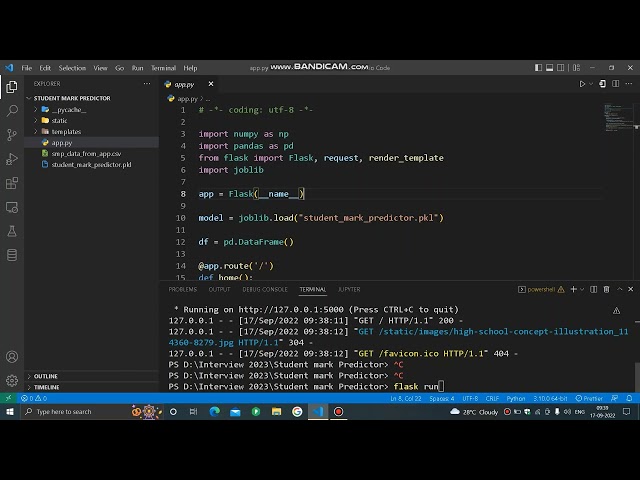Add a new terminal with plus icon
640x480 pixels.
(x=573, y=289)
